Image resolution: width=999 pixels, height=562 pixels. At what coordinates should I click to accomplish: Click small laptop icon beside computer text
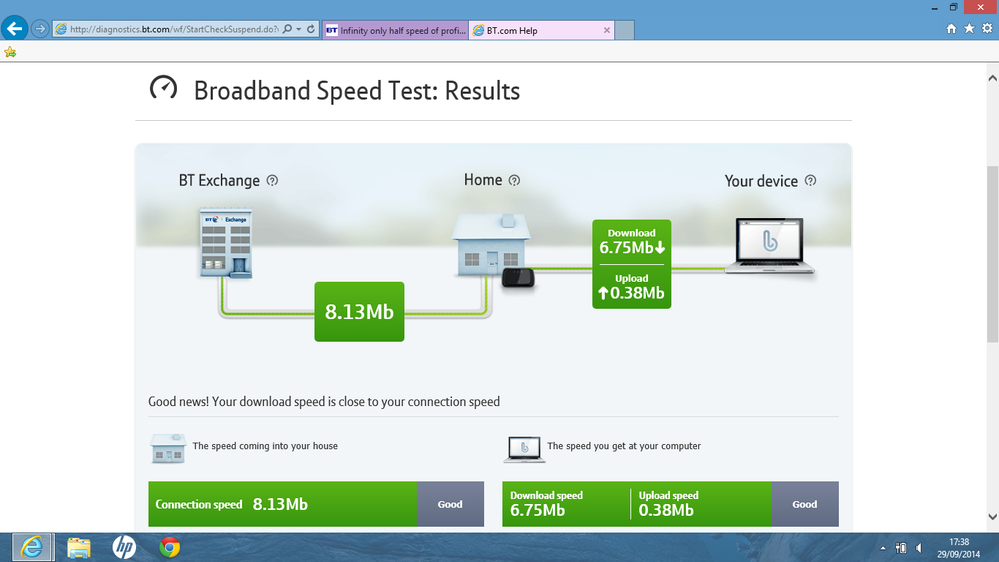click(x=524, y=449)
